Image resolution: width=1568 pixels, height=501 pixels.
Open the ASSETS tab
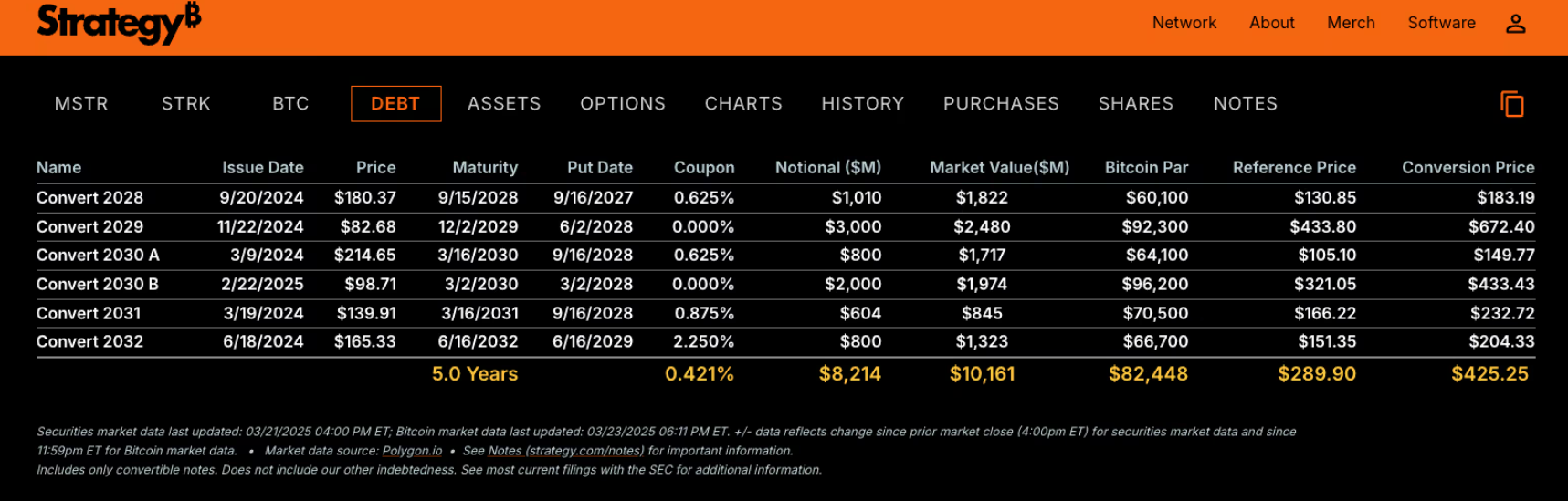(504, 104)
